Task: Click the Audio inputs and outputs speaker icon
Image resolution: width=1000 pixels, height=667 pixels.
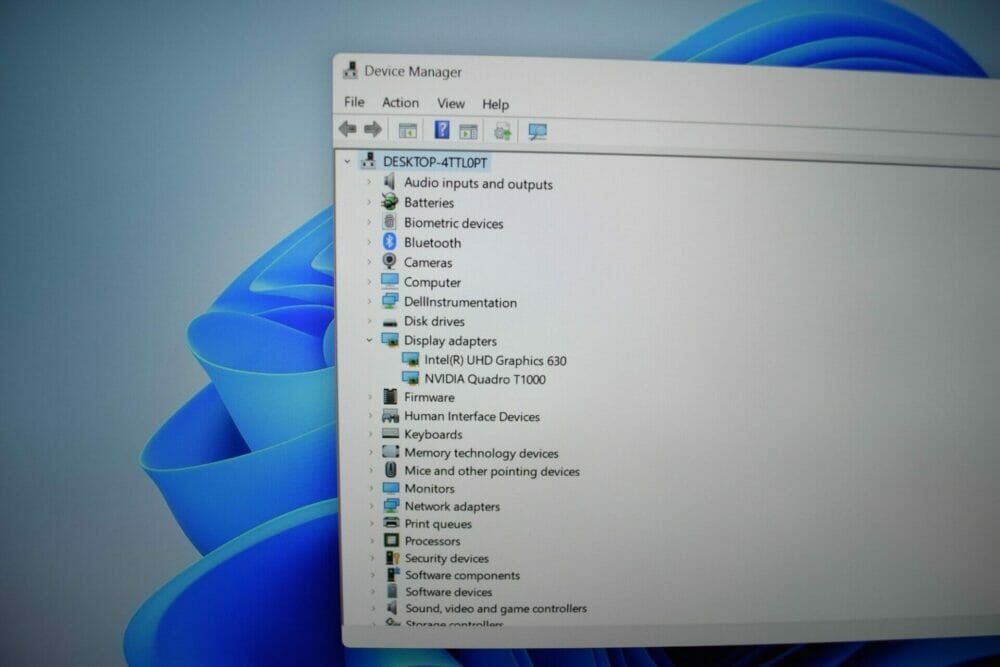Action: pos(389,182)
